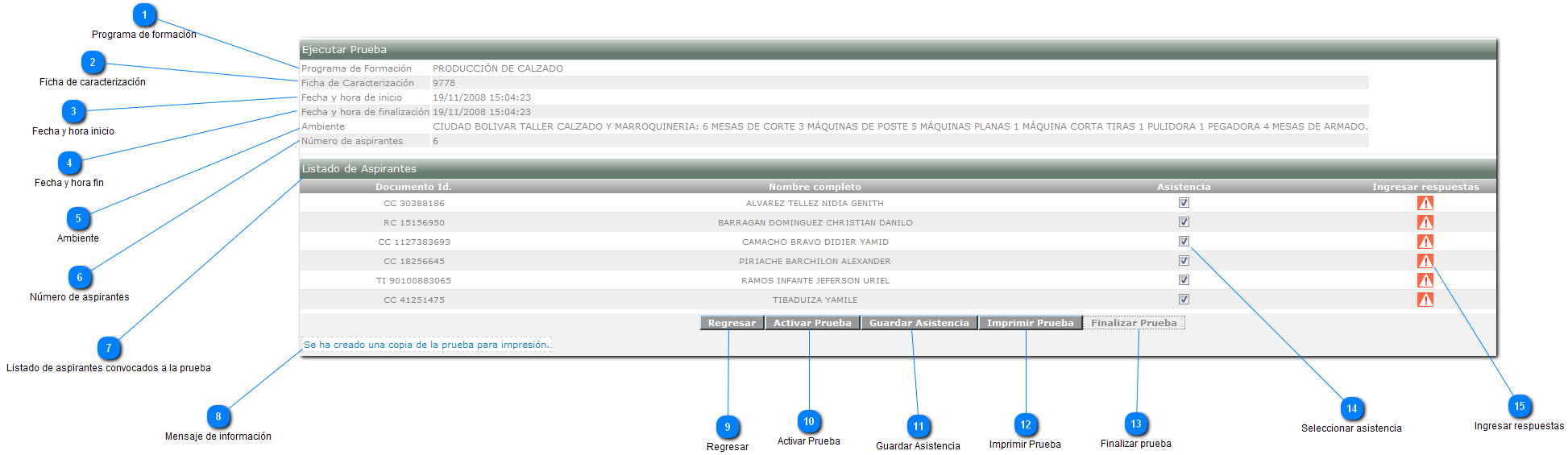
Task: Click the name CAMACHO BRAVO DIDIER YAMID
Action: (x=815, y=242)
